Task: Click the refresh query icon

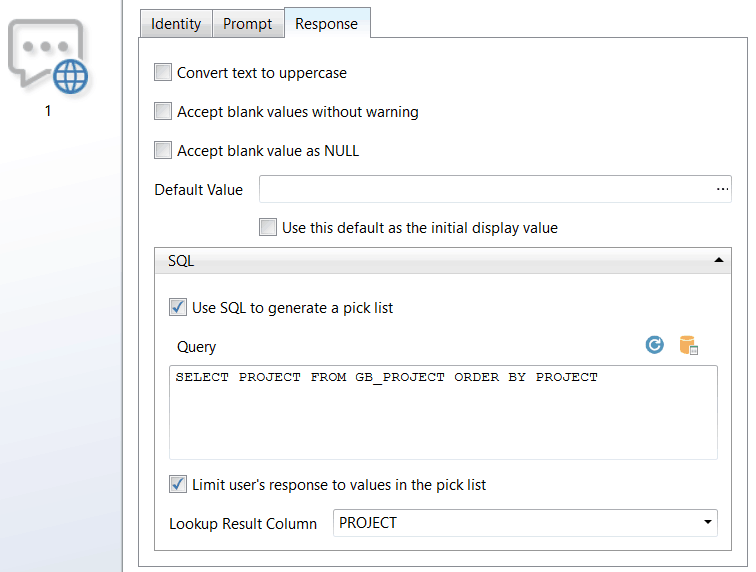Action: [x=655, y=345]
